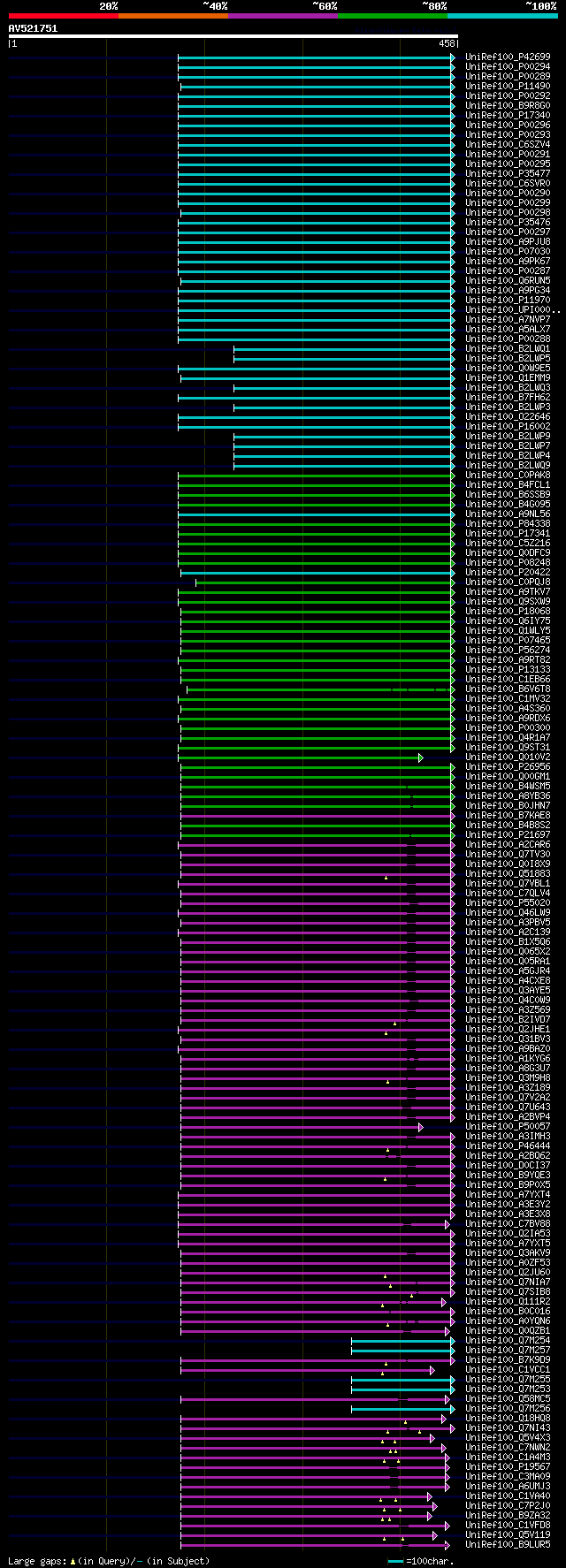The image size is (566, 1568).
Task: Open hit UniRef100_C6SZV4
Action: click(508, 145)
